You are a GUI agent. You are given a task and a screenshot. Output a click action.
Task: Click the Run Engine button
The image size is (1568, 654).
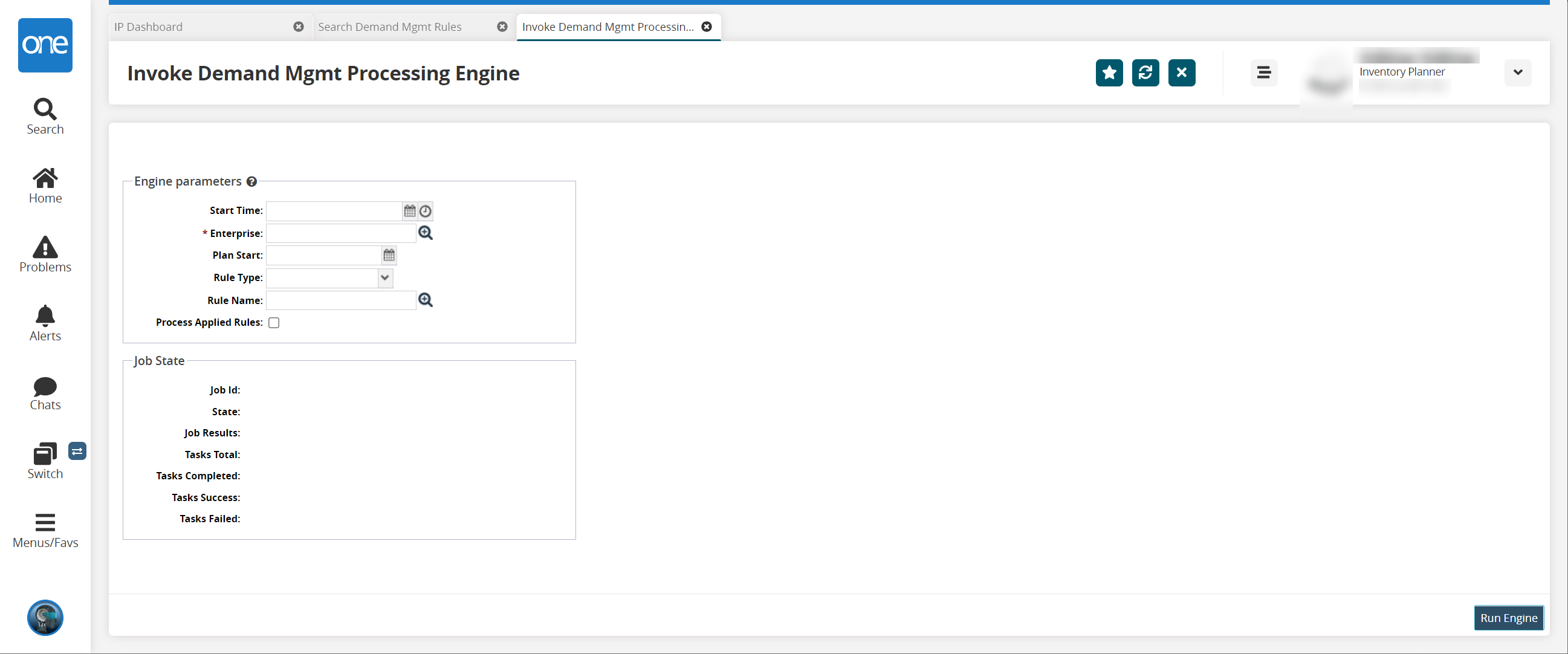(1508, 618)
